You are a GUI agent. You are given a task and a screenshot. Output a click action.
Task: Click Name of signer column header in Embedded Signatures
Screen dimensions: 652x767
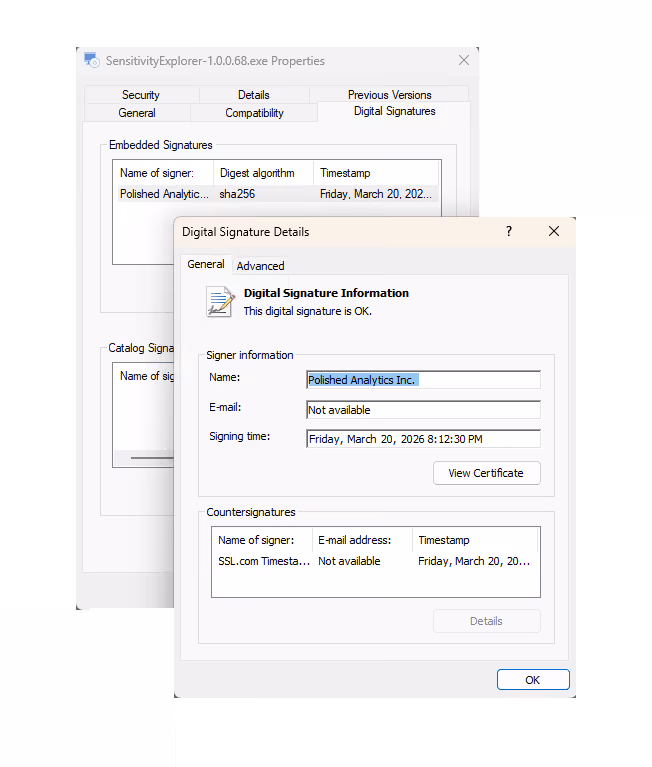click(x=163, y=173)
